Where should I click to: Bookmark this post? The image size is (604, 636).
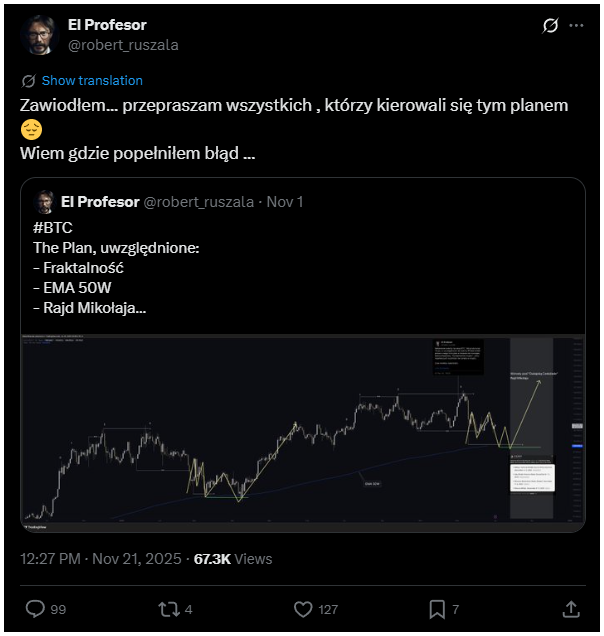(437, 609)
